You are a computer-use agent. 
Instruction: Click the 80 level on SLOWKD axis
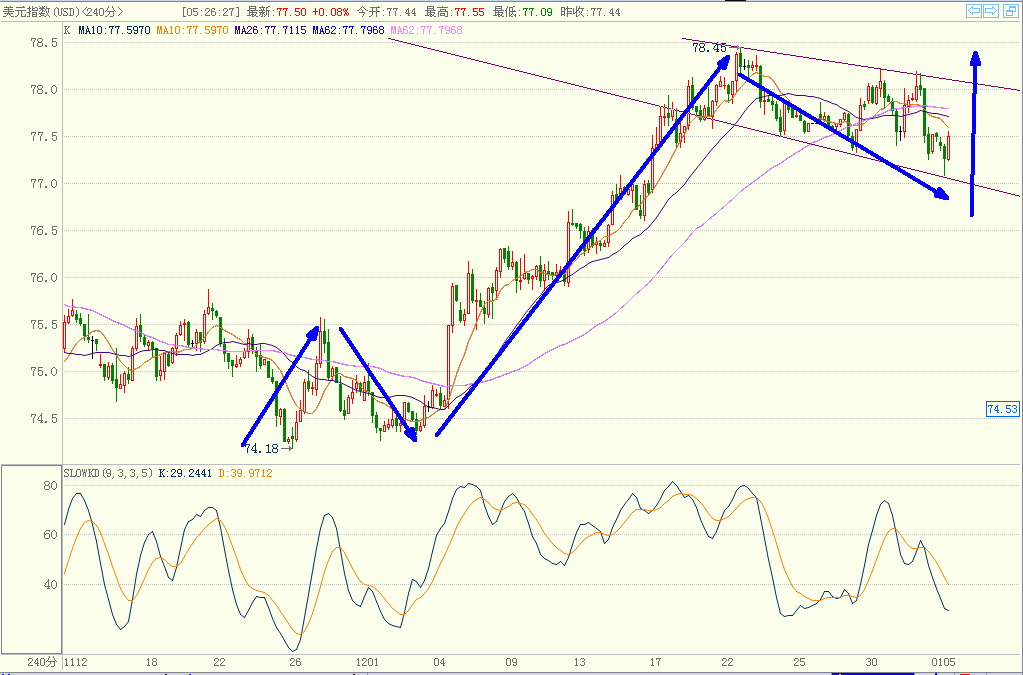click(51, 486)
